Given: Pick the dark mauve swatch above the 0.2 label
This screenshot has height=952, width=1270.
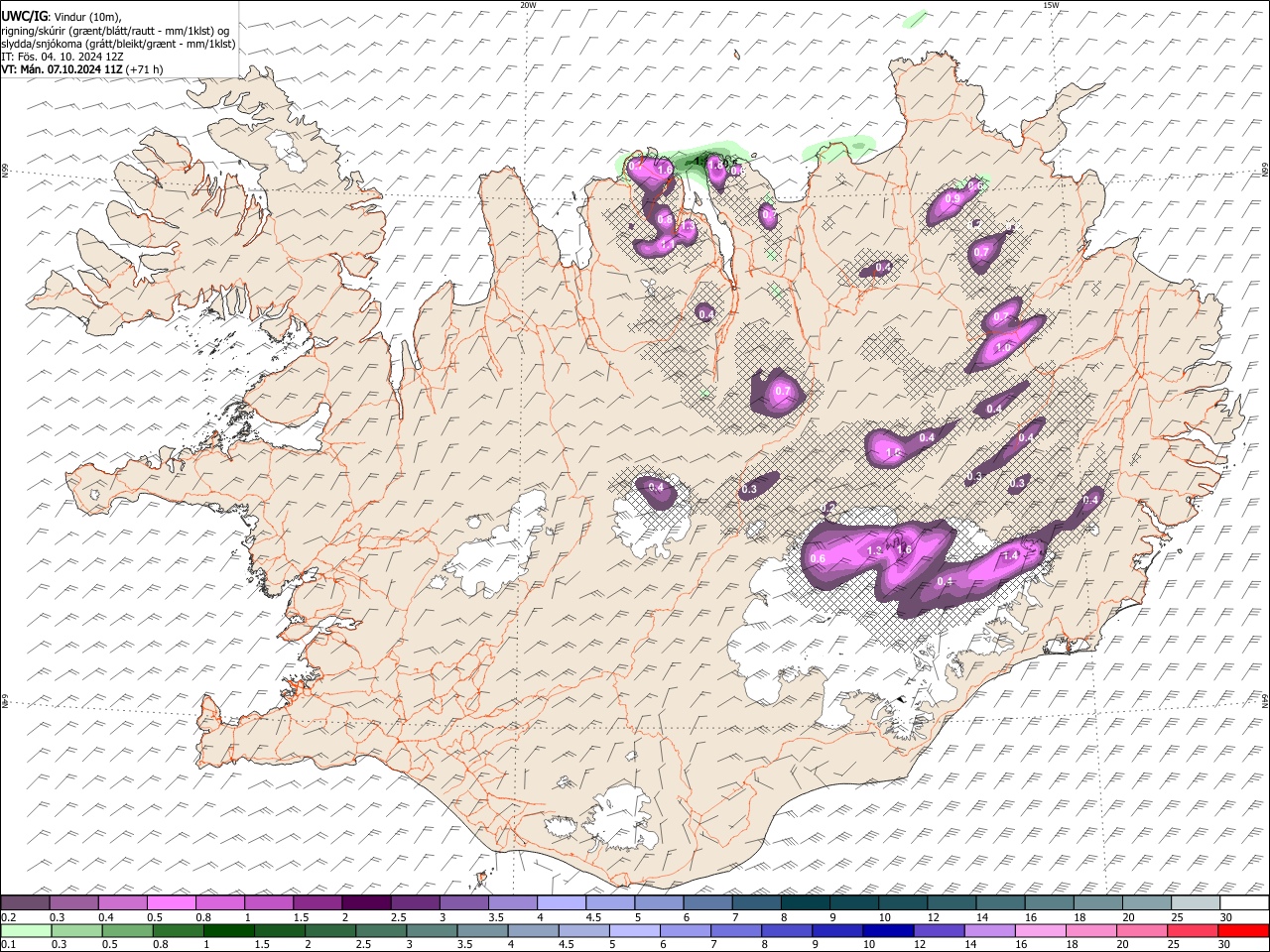Looking at the screenshot, I should pos(25,903).
